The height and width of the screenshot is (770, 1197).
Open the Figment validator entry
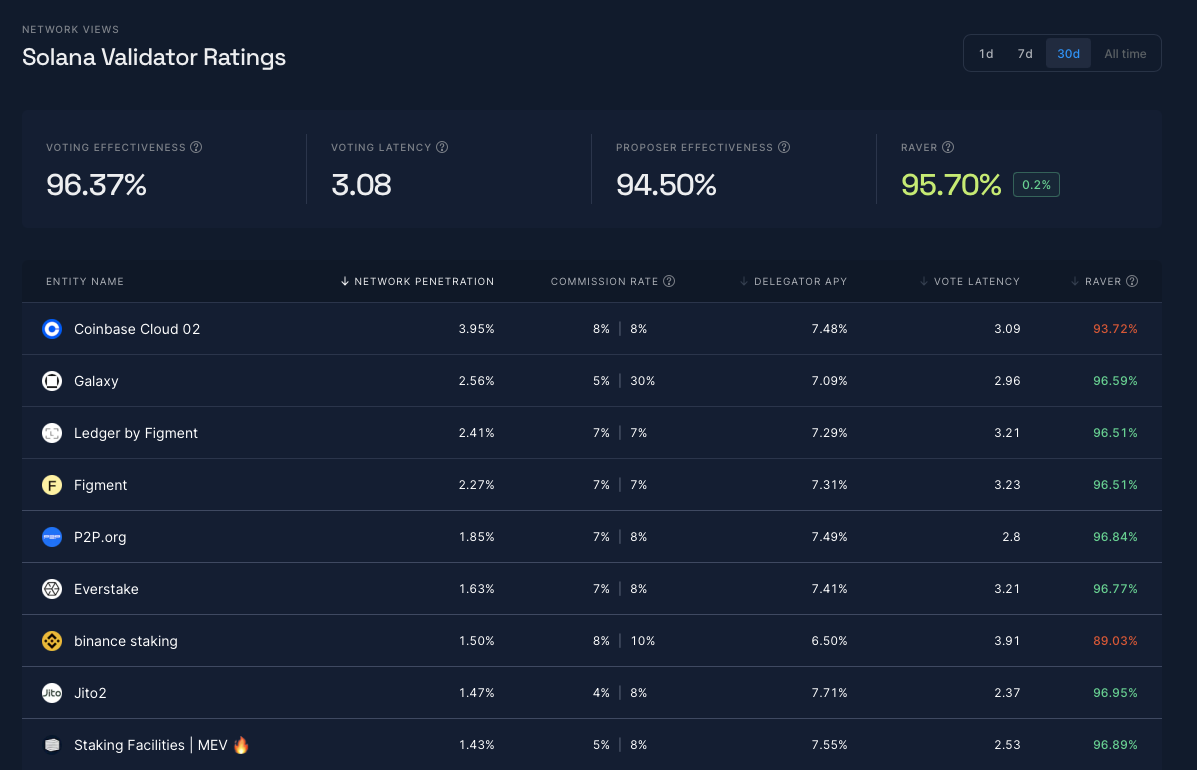[x=101, y=485]
